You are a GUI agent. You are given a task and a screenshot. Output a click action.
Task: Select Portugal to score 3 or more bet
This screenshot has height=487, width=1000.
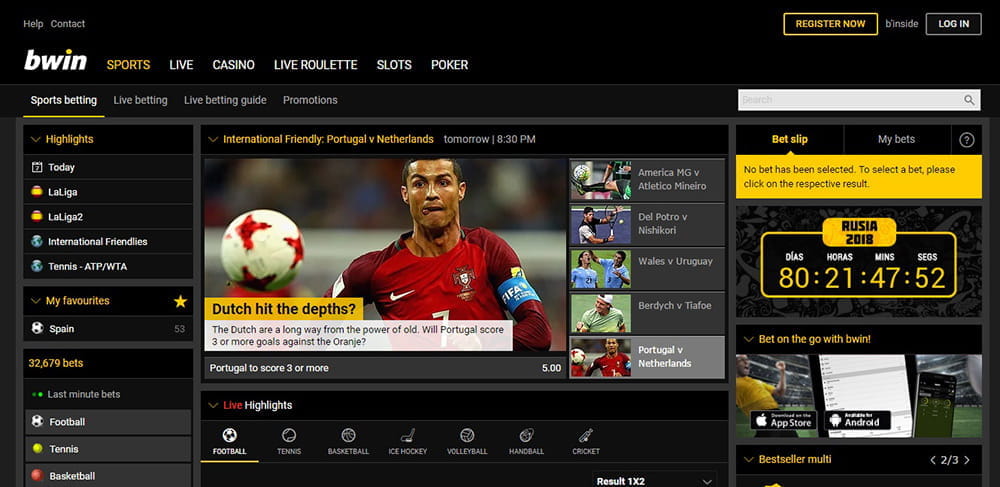point(385,368)
